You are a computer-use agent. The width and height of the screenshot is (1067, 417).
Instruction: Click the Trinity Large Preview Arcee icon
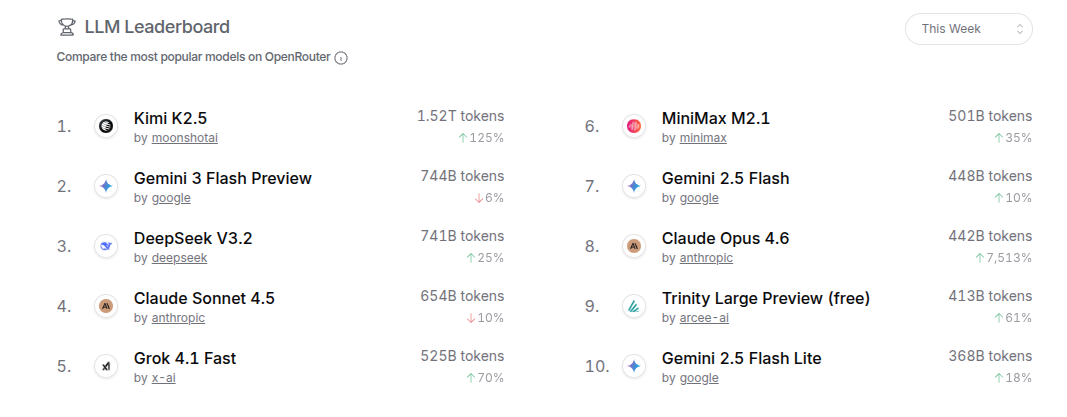pos(633,306)
